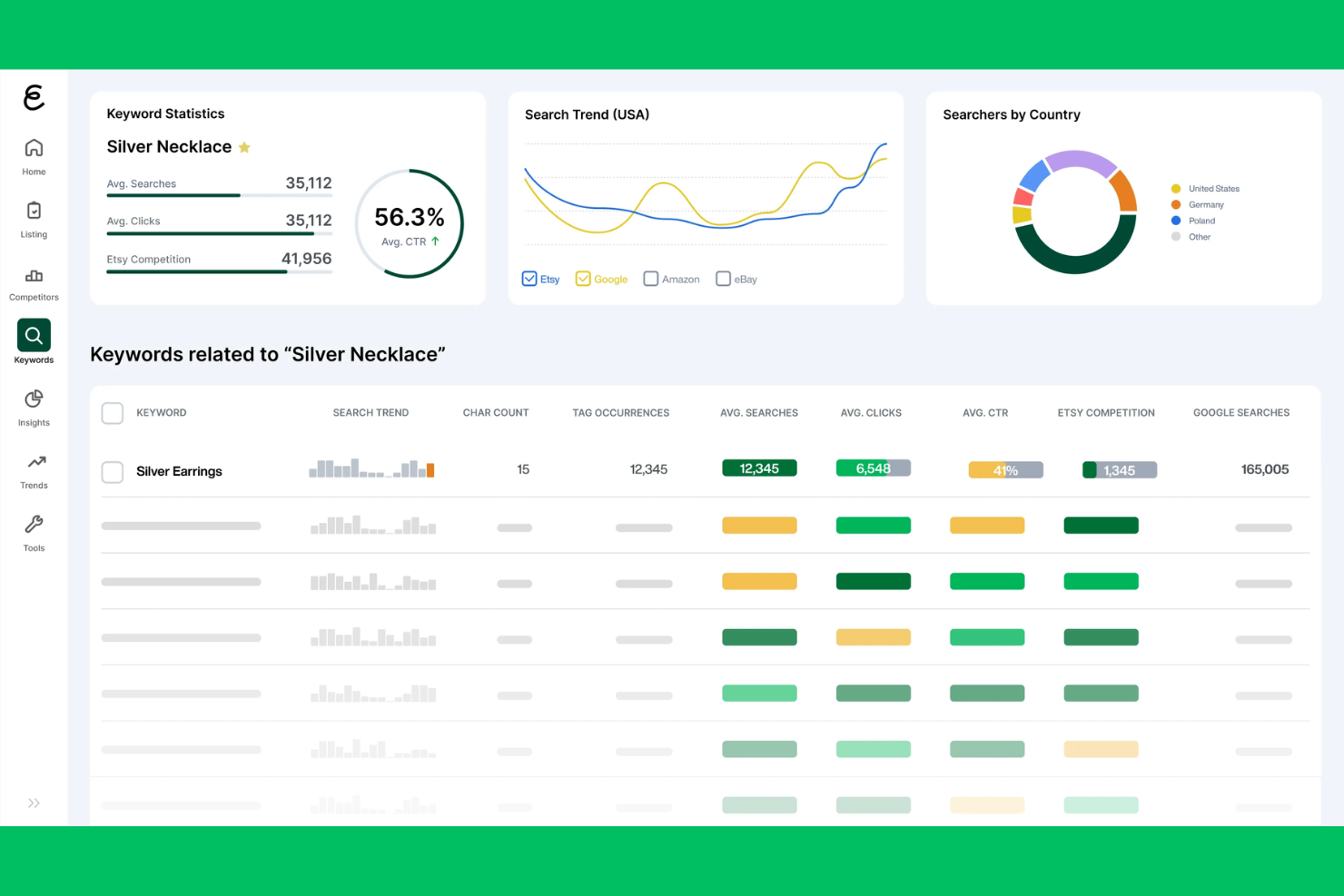Open the Tools section in the sidebar

click(34, 527)
